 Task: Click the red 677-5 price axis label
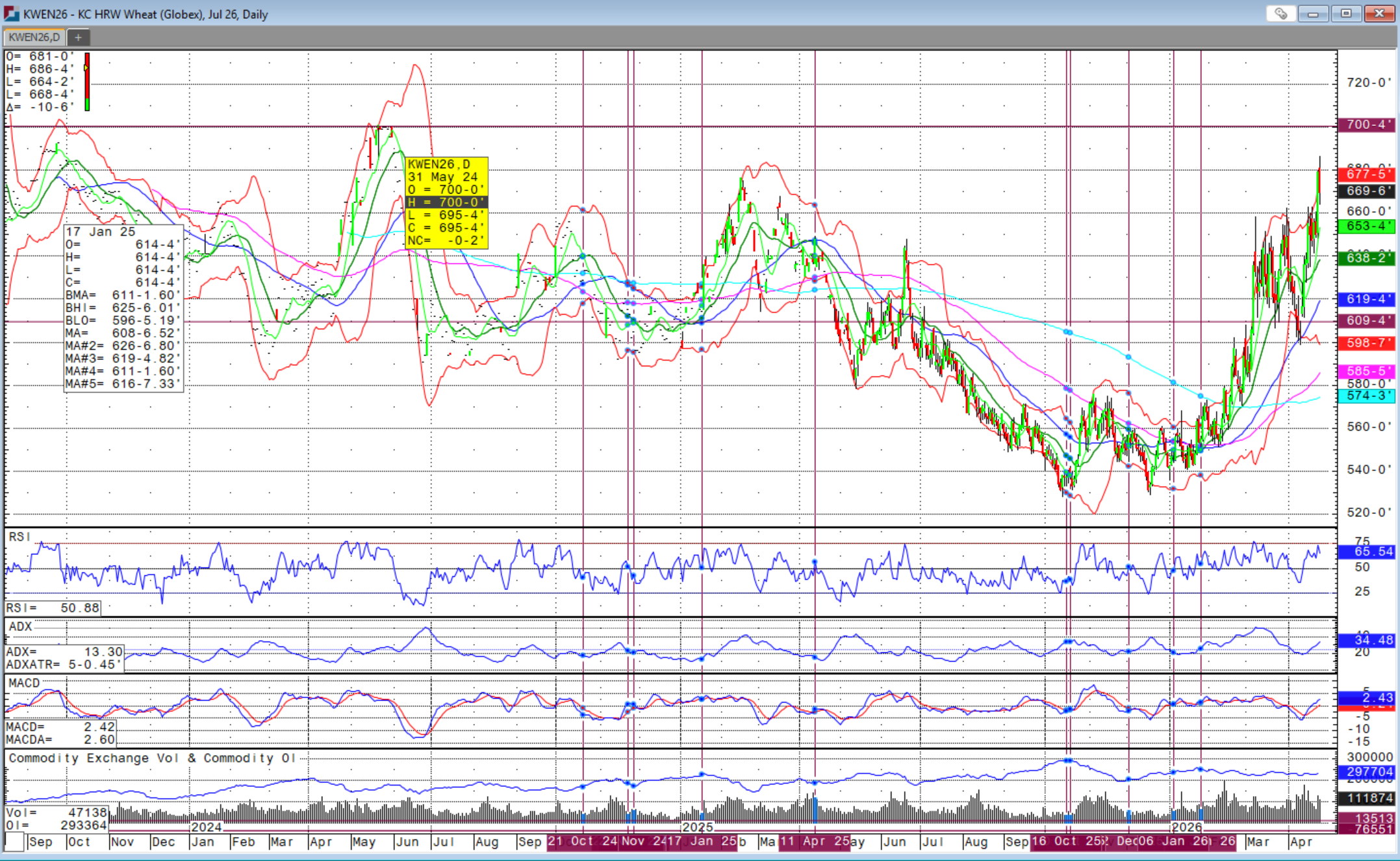pyautogui.click(x=1366, y=174)
